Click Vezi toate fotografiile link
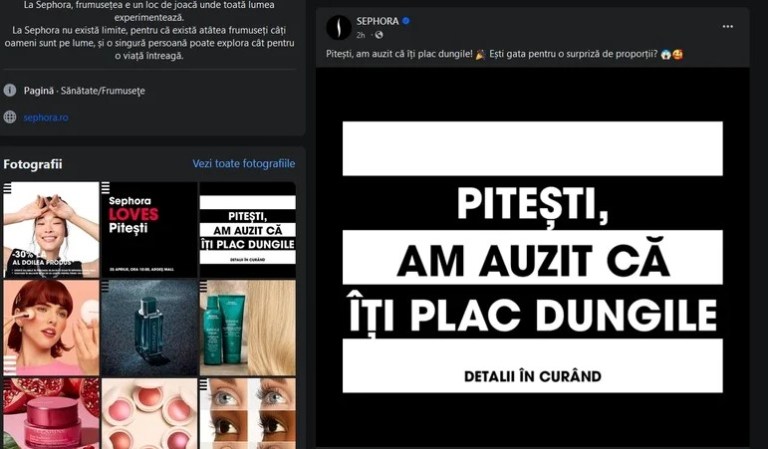This screenshot has width=768, height=449. pos(243,164)
